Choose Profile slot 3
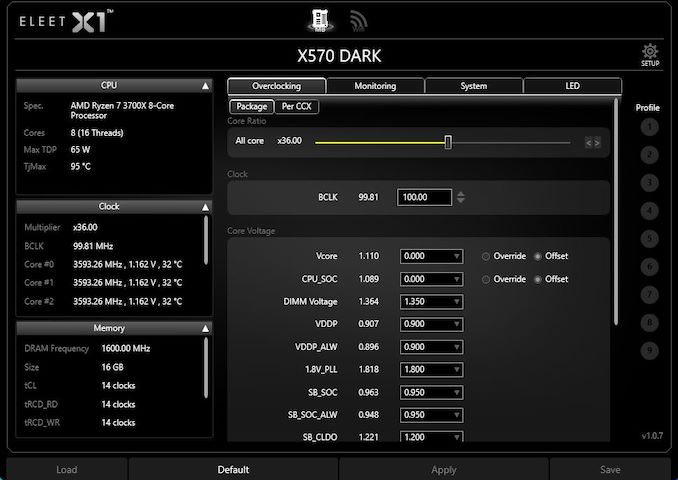 [x=649, y=182]
